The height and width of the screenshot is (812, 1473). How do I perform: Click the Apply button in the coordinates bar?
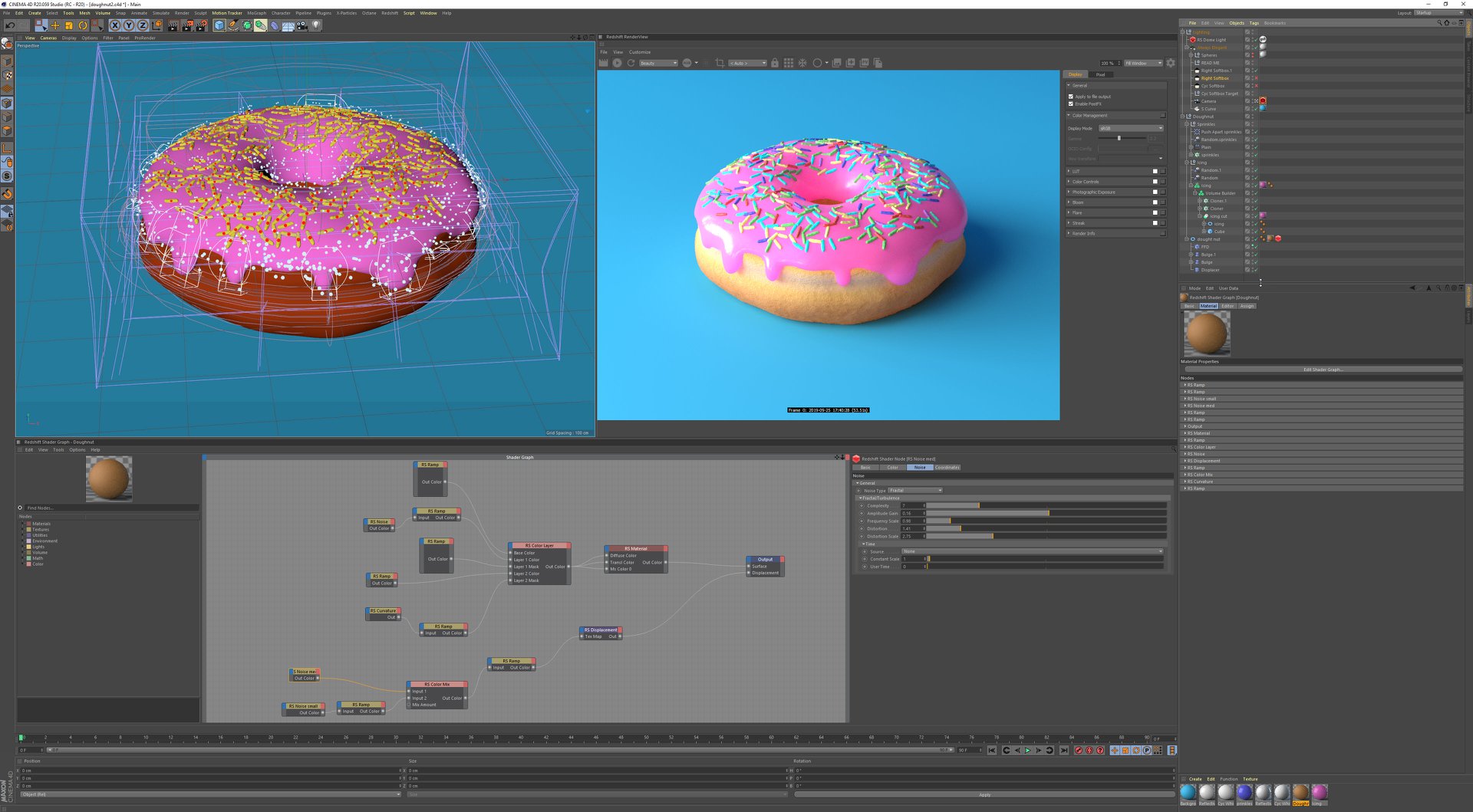coord(984,794)
